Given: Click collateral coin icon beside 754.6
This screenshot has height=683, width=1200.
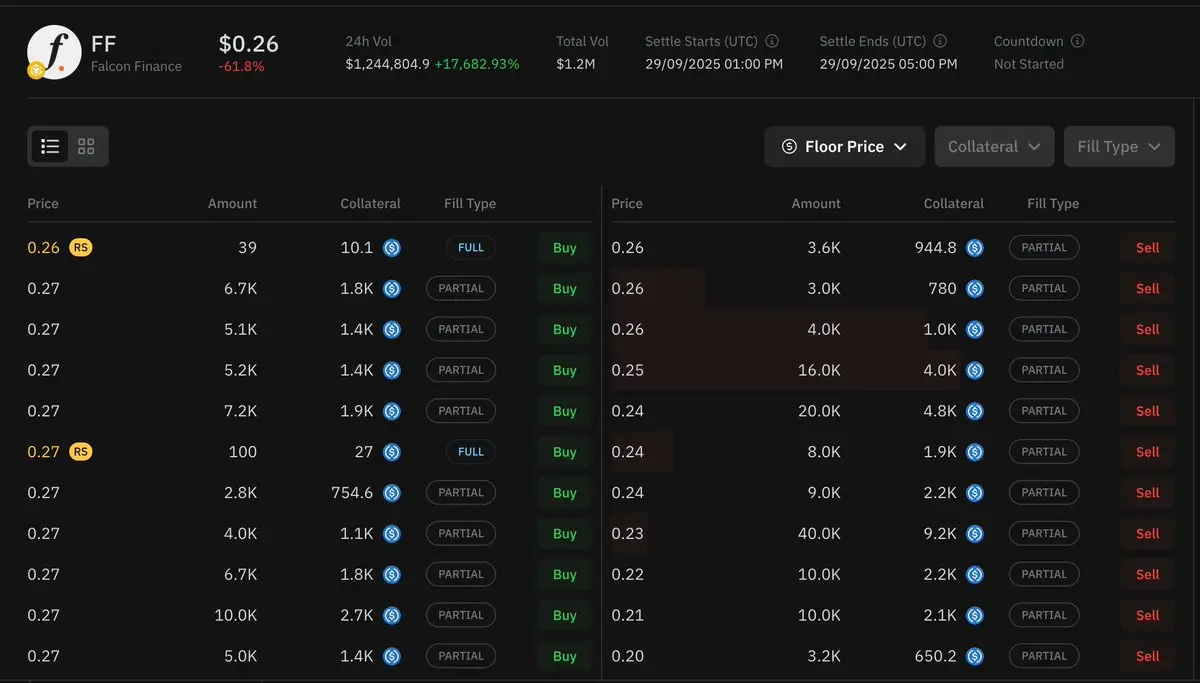Looking at the screenshot, I should 392,492.
